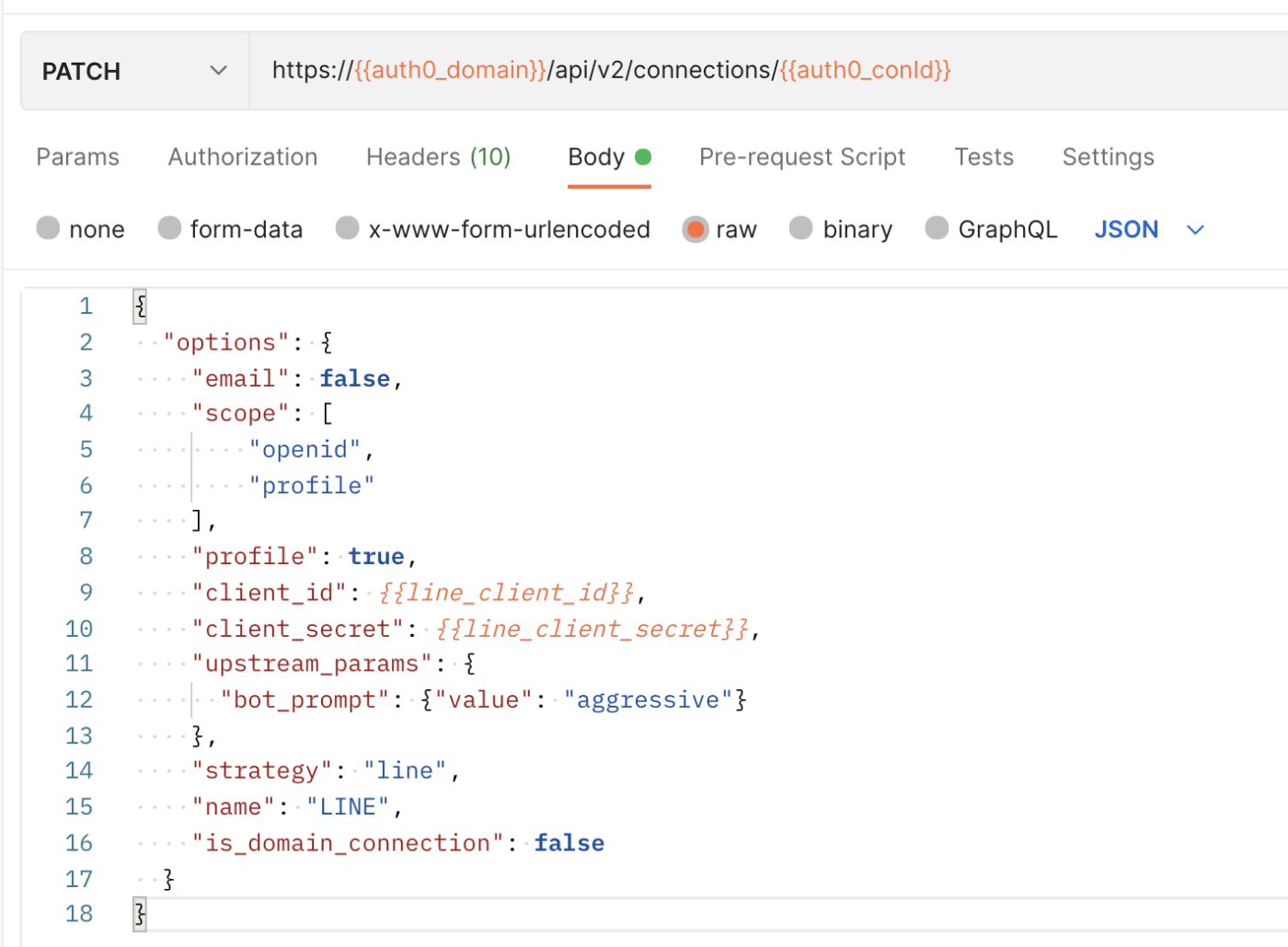Viewport: 1288px width, 947px height.
Task: Select the x-www-form-urlencoded body type
Action: [x=493, y=229]
